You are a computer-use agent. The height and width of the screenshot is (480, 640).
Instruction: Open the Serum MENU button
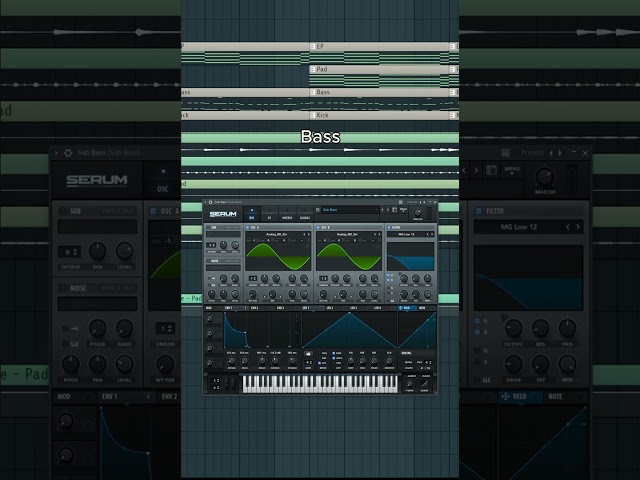(403, 210)
